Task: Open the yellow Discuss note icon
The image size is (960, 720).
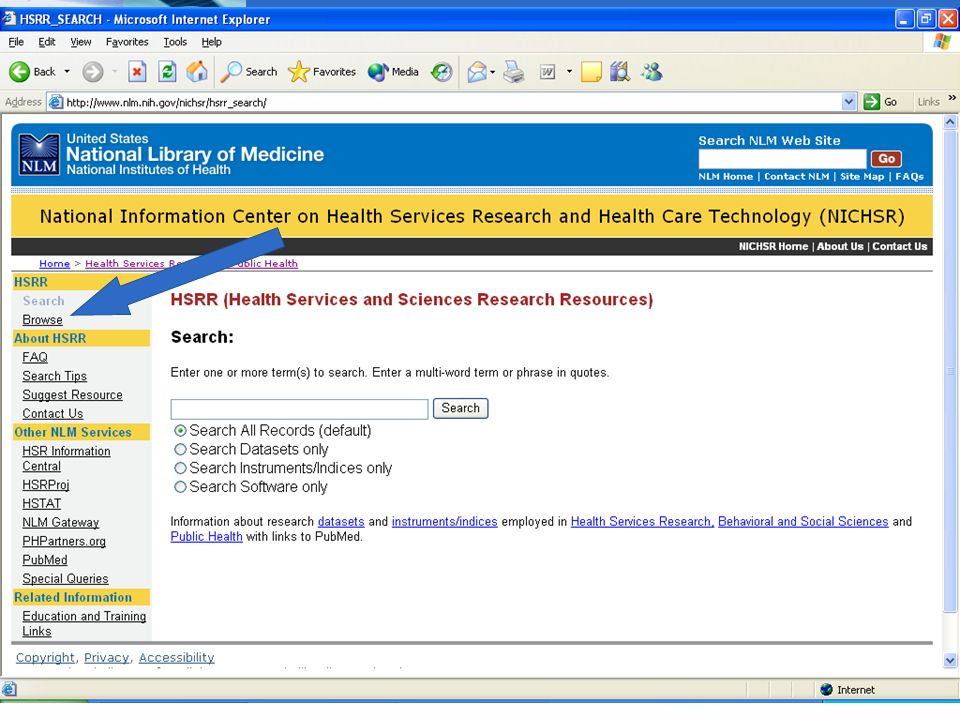Action: pyautogui.click(x=591, y=72)
